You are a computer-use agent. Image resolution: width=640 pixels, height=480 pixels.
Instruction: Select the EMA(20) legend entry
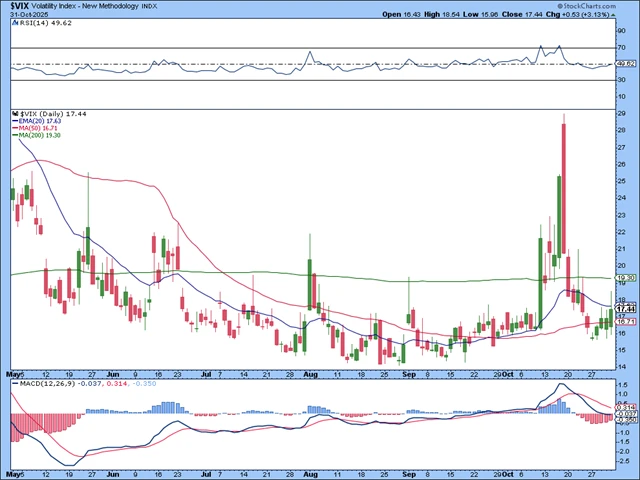(x=38, y=123)
